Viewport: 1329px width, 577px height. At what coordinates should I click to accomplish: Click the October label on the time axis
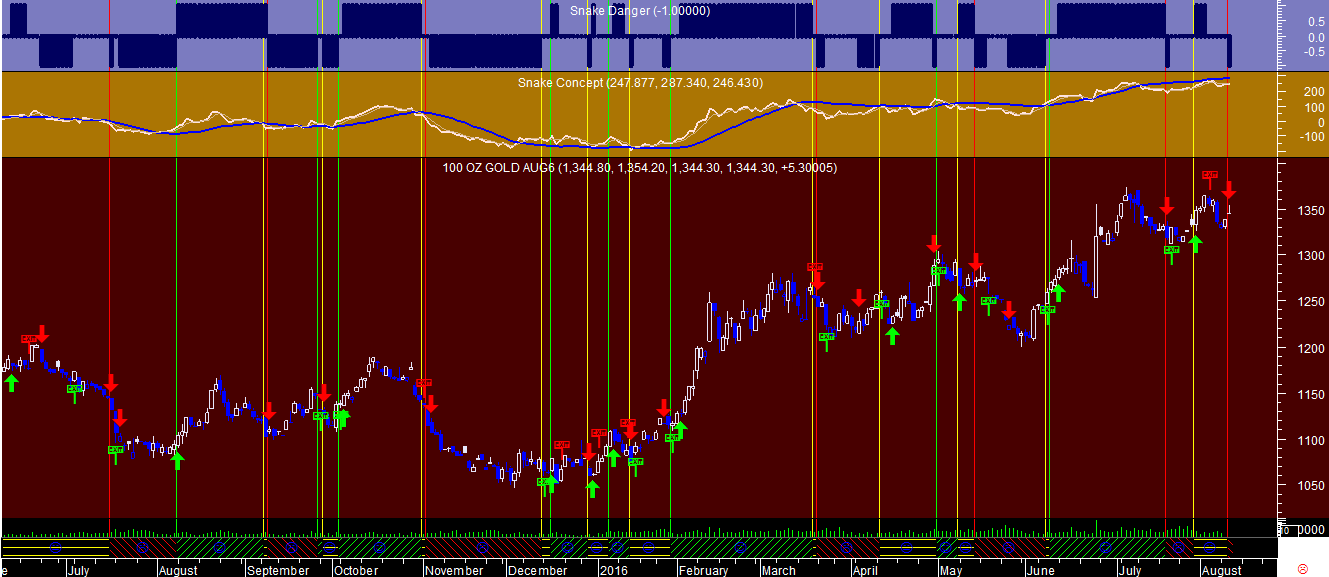click(x=356, y=571)
